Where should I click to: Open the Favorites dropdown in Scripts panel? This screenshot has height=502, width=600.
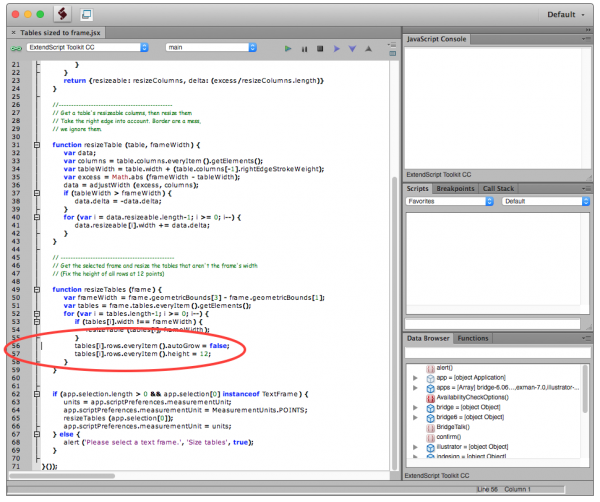pos(449,201)
